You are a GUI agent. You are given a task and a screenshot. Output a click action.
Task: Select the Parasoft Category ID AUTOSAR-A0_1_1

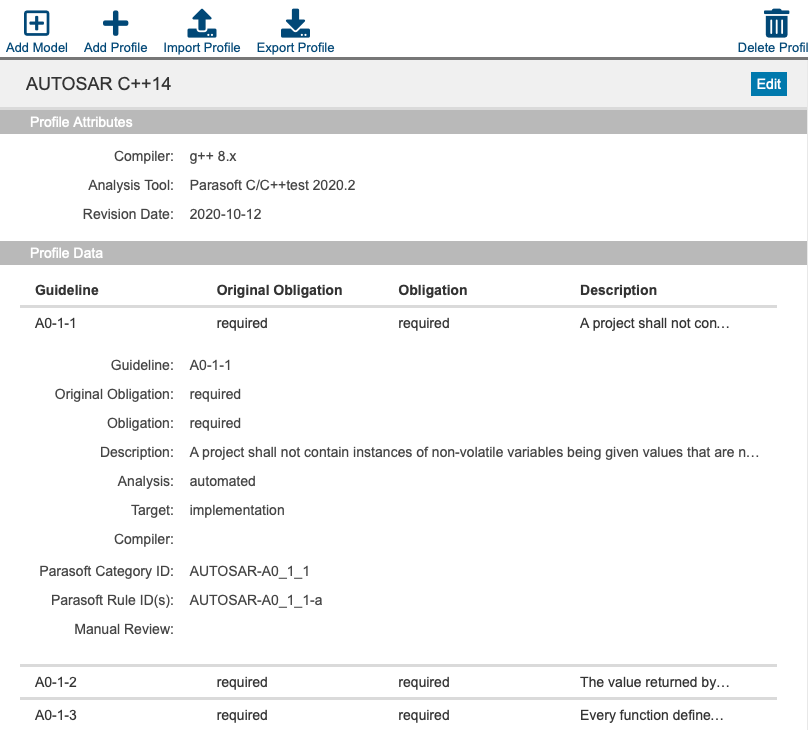point(249,571)
